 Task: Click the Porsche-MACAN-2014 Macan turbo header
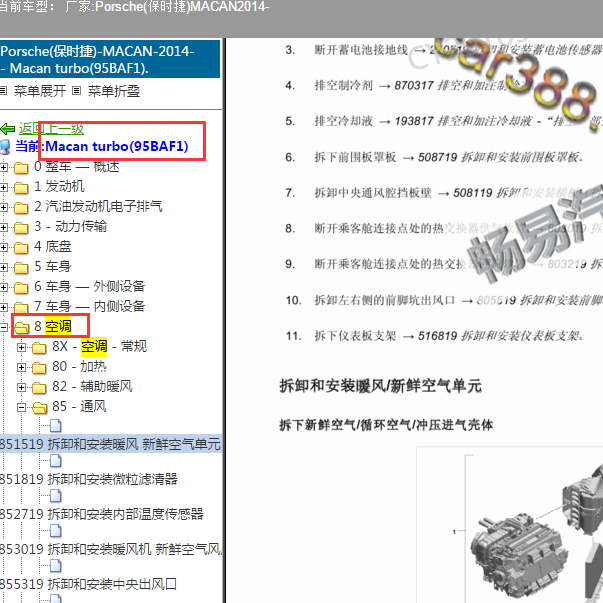(110, 60)
